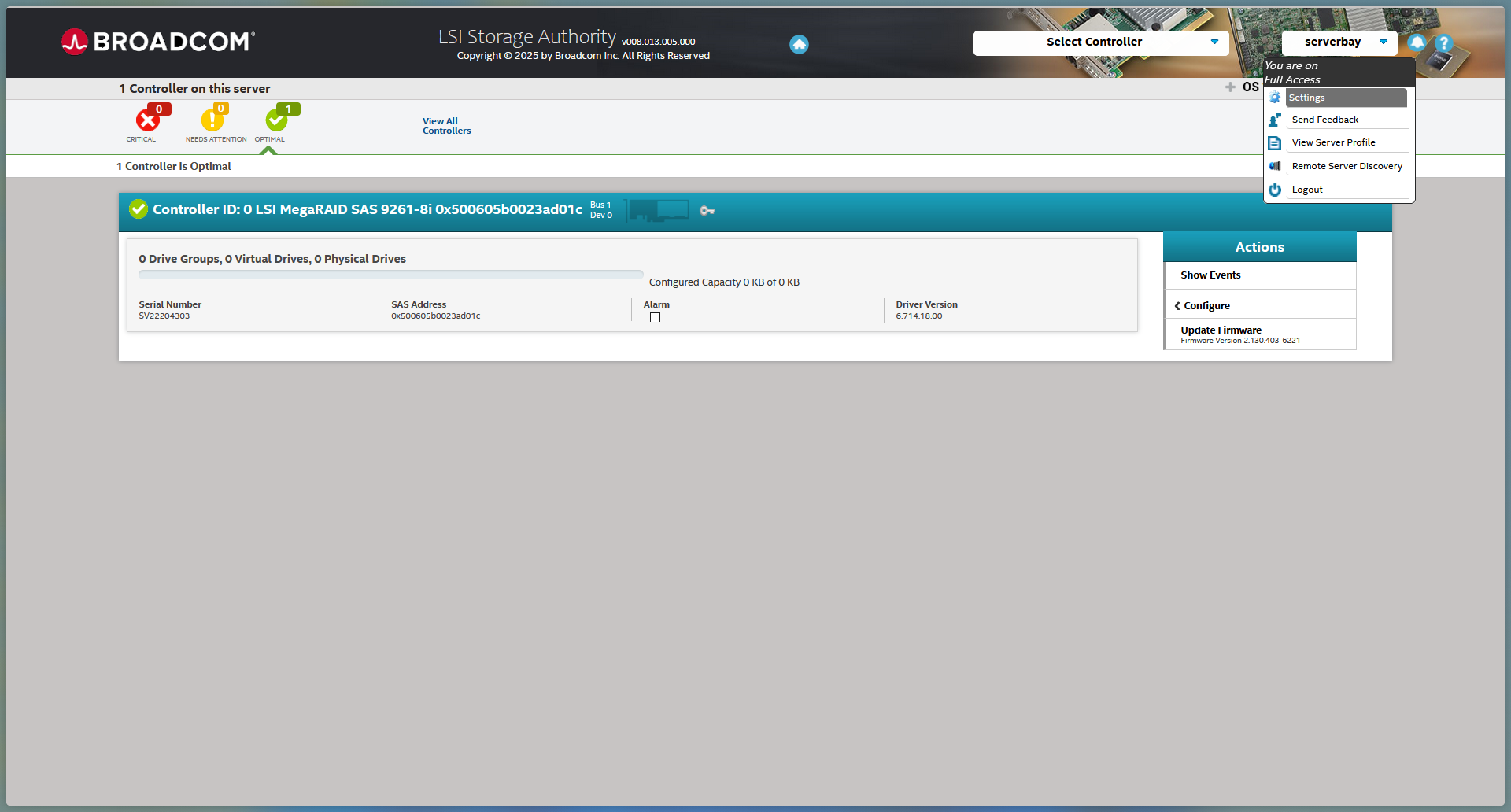This screenshot has height=812, width=1511.
Task: Click Update Firmware action
Action: (x=1259, y=334)
